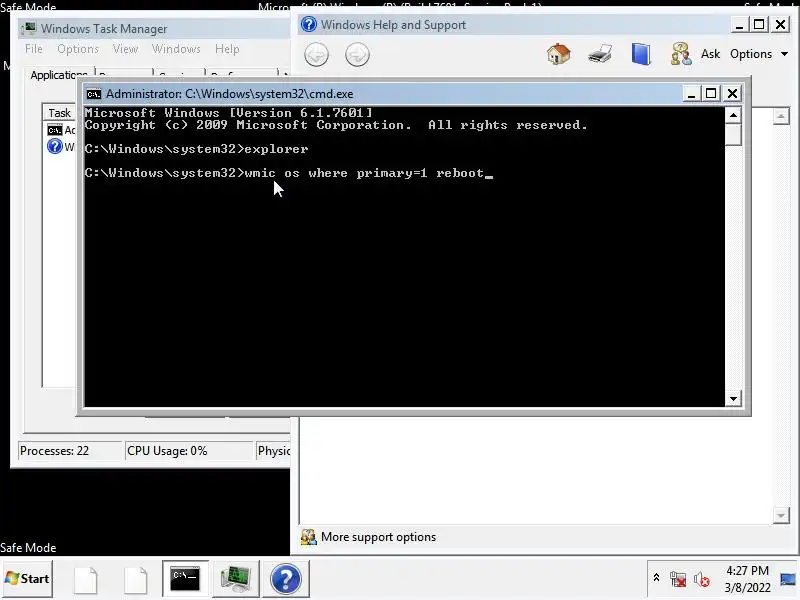Open View menu in Task Manager
Image resolution: width=800 pixels, height=600 pixels.
point(125,49)
